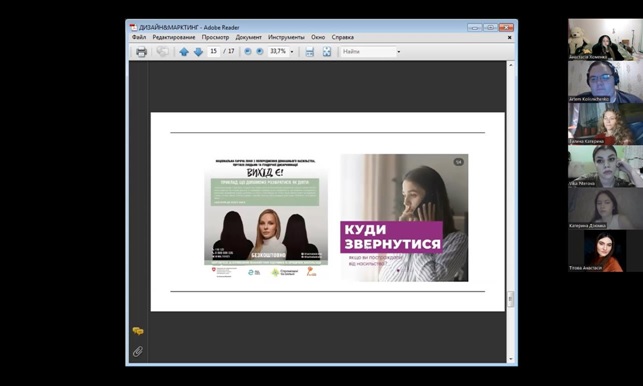Click the zoom out round button
The height and width of the screenshot is (386, 643).
coord(248,52)
